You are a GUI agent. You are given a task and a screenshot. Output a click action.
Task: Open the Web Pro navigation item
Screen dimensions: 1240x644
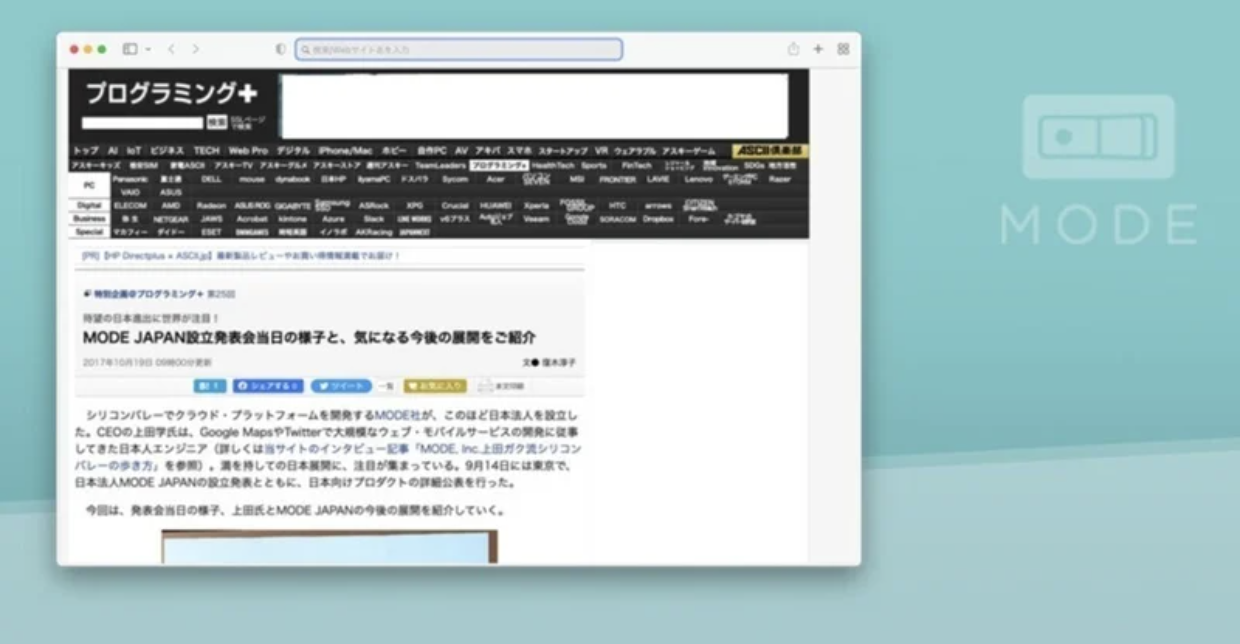[x=248, y=151]
